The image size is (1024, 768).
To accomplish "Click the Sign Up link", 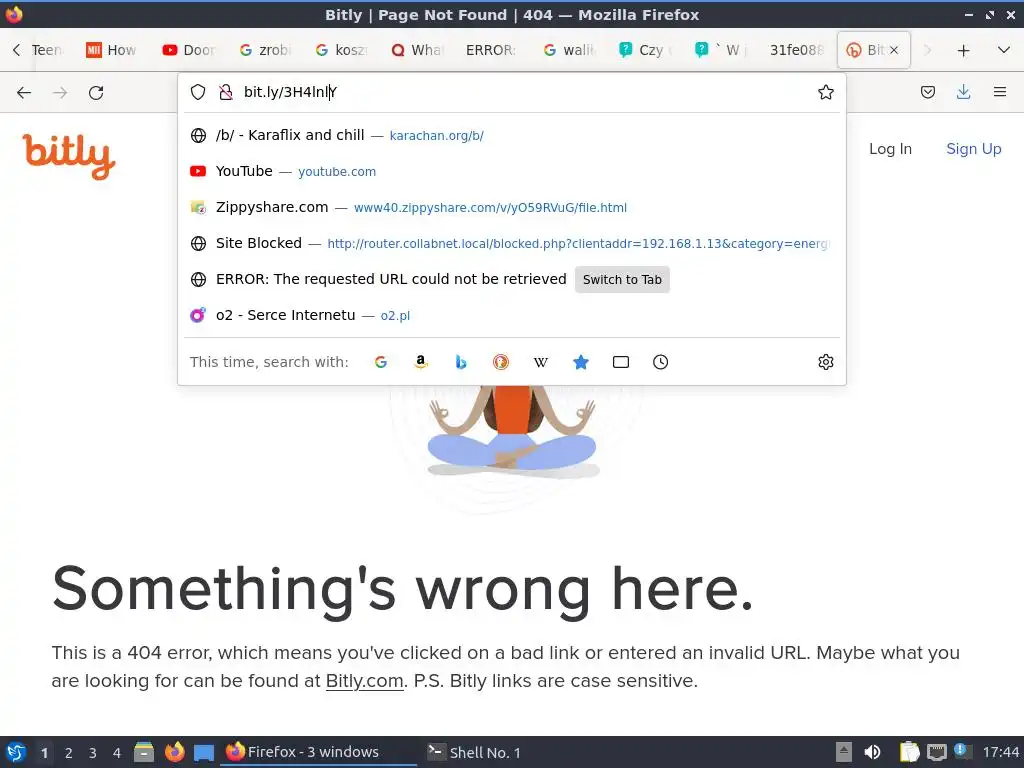I will click(974, 149).
